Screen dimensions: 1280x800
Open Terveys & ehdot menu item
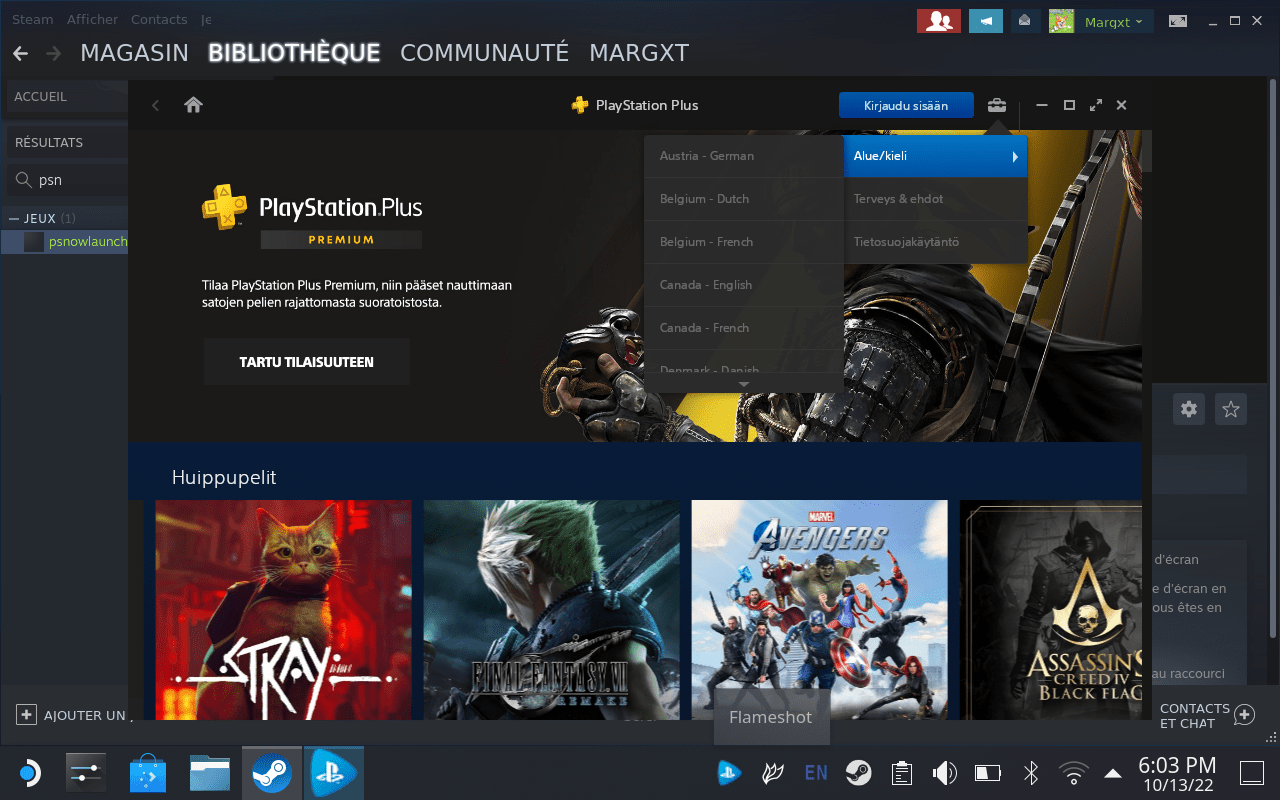coord(935,199)
